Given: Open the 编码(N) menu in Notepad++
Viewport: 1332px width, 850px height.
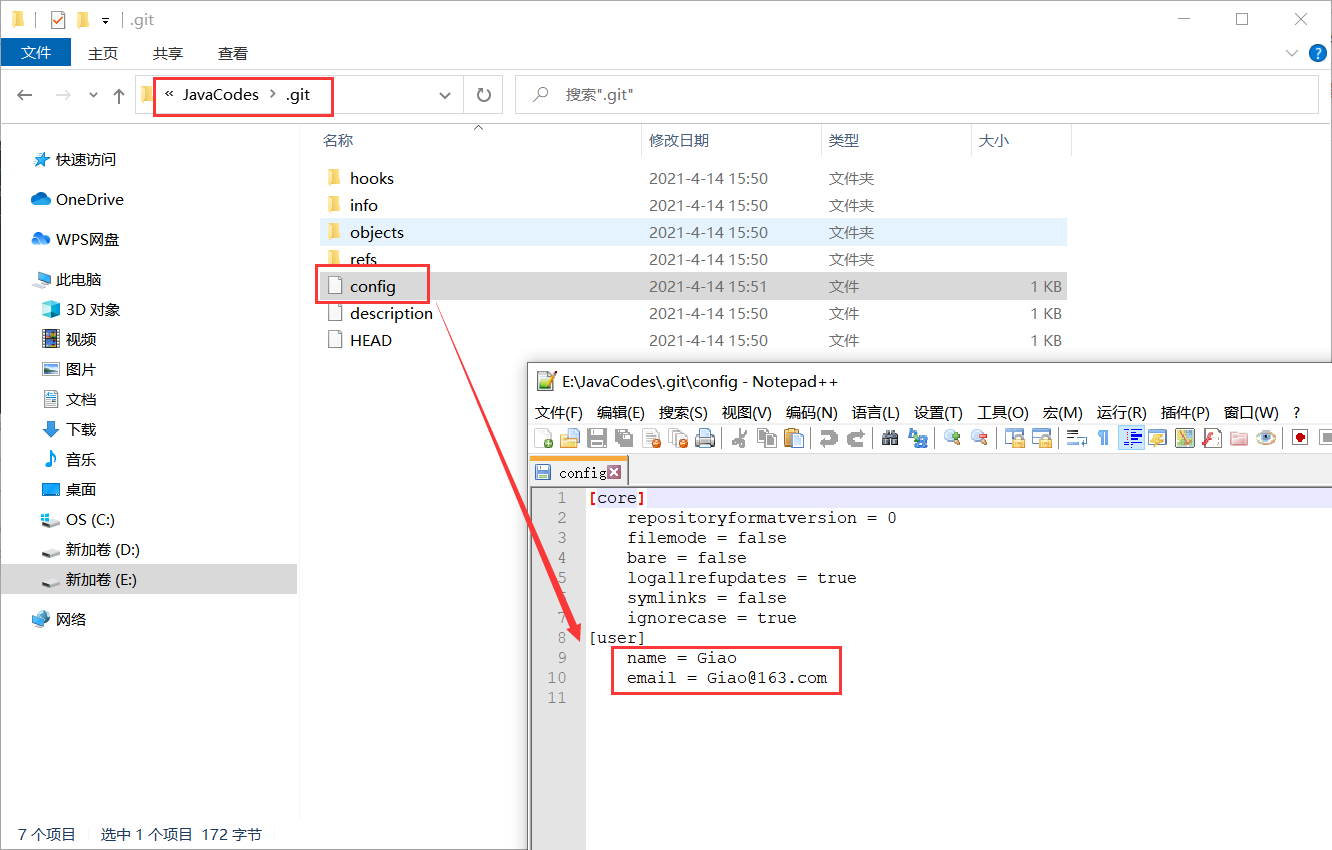Looking at the screenshot, I should point(812,412).
